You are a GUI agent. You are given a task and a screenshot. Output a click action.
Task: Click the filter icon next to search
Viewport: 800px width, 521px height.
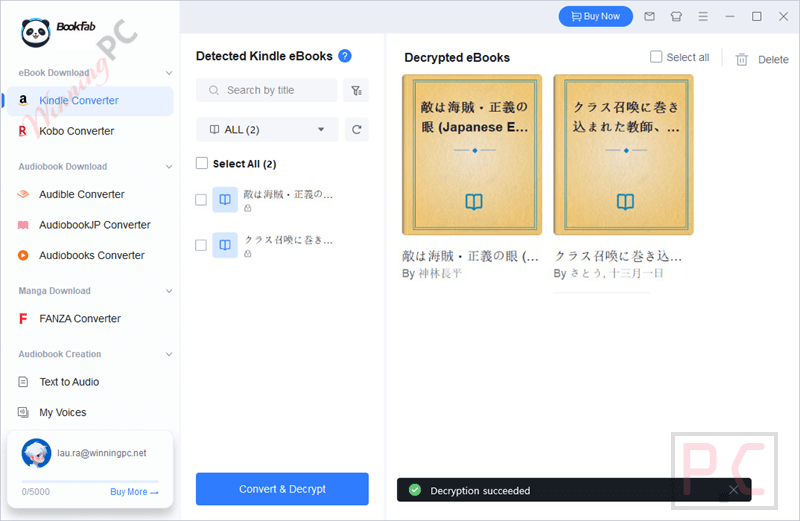[356, 90]
